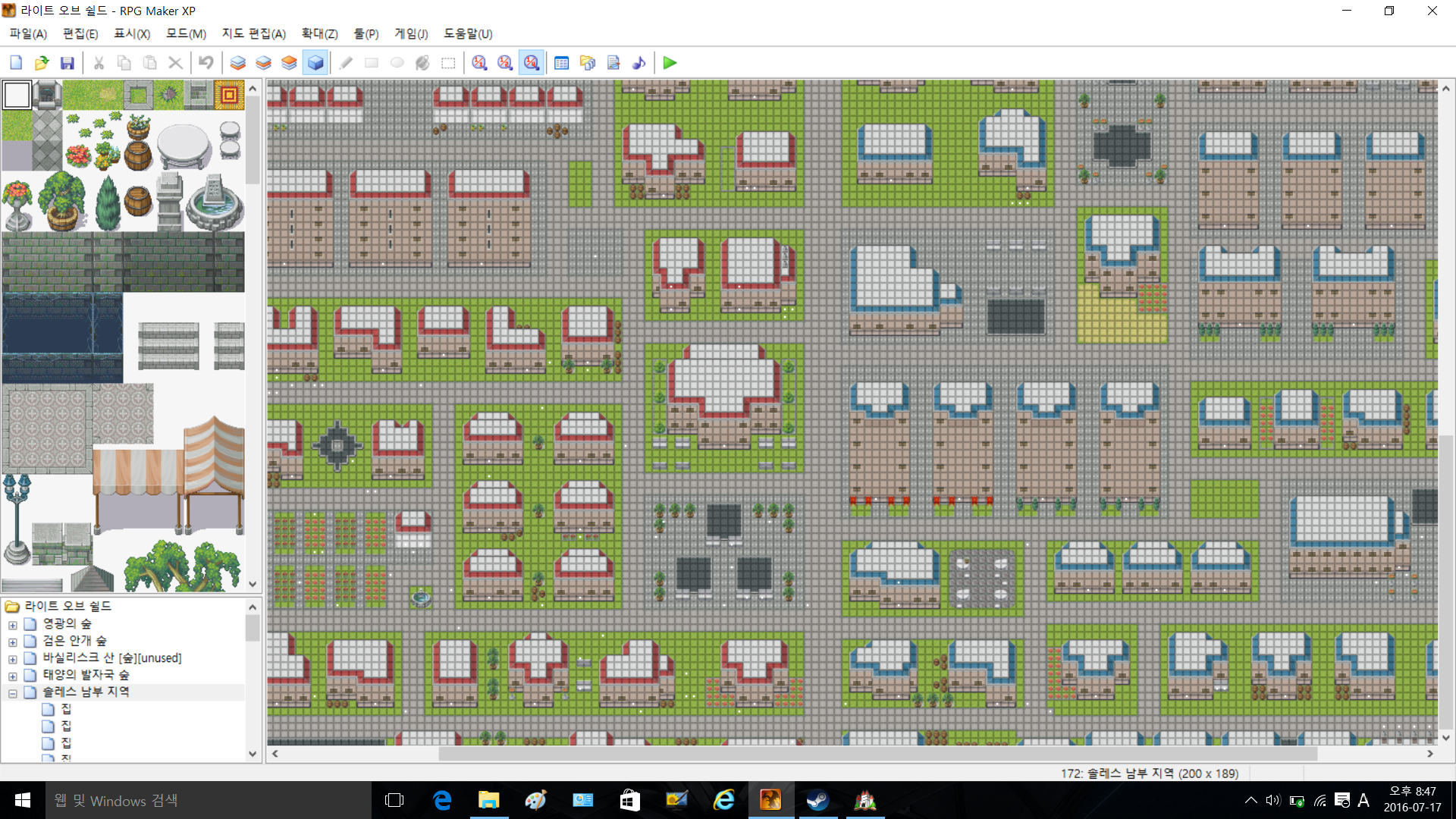Screen dimensions: 1456x819
Task: Open the Windows Start menu
Action: (x=23, y=800)
